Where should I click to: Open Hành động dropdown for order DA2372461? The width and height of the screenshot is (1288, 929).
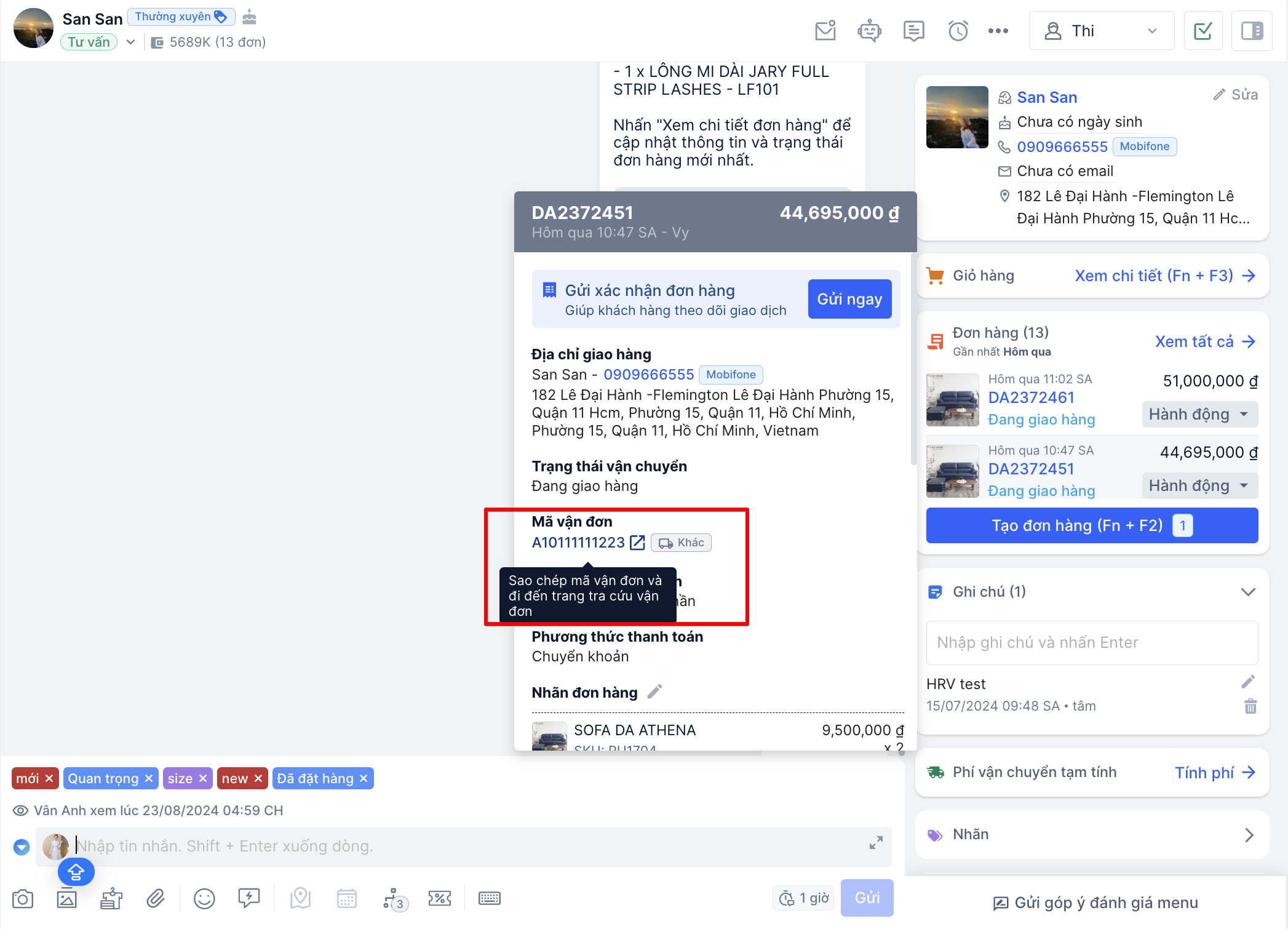click(1199, 415)
